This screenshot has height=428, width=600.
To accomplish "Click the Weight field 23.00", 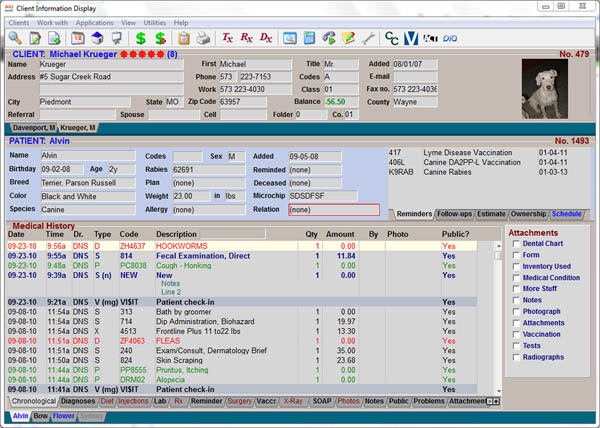I will pos(191,196).
